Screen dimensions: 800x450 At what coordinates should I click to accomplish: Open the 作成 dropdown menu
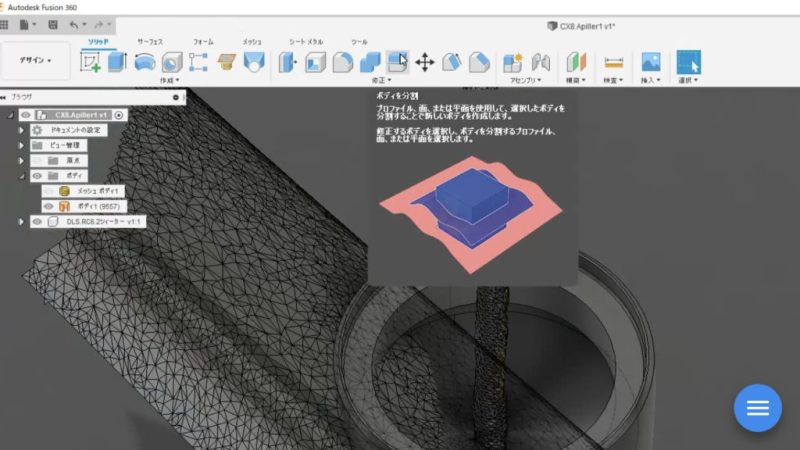169,80
